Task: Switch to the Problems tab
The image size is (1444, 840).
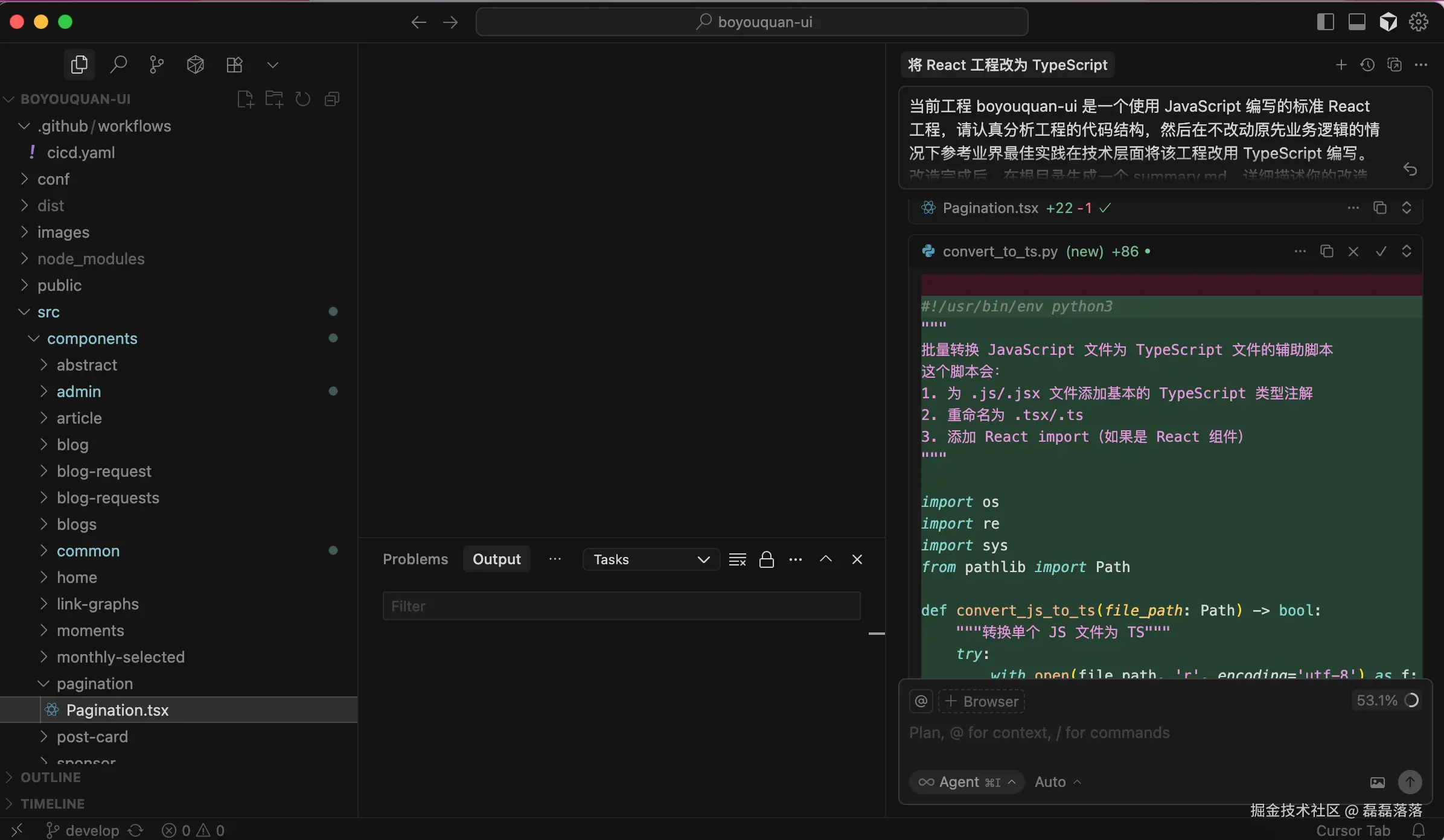Action: click(x=415, y=559)
